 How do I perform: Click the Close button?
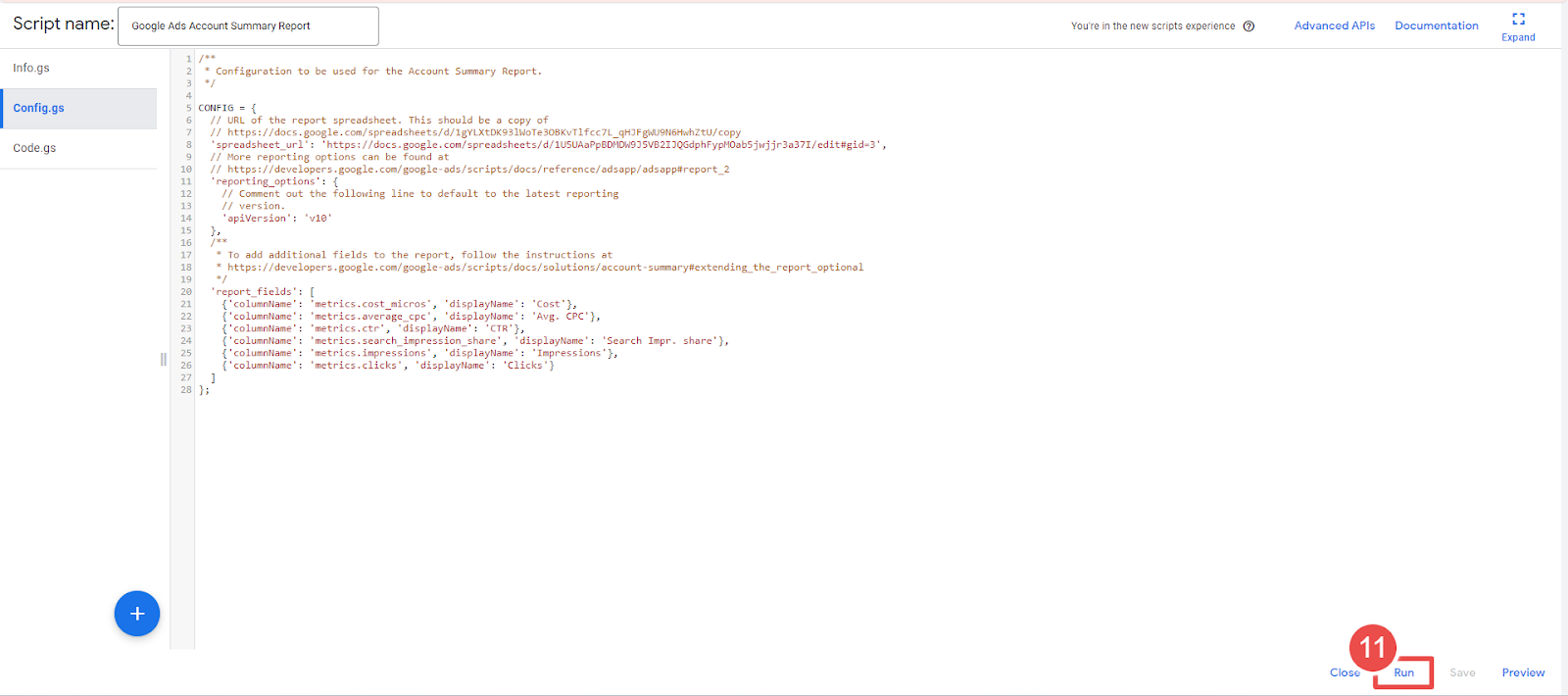click(1345, 672)
